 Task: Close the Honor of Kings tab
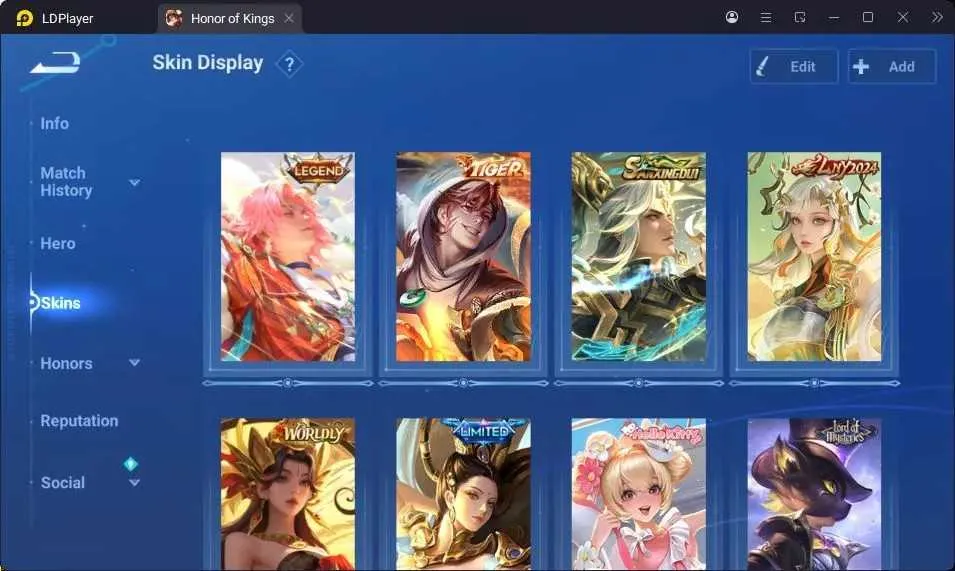[289, 18]
